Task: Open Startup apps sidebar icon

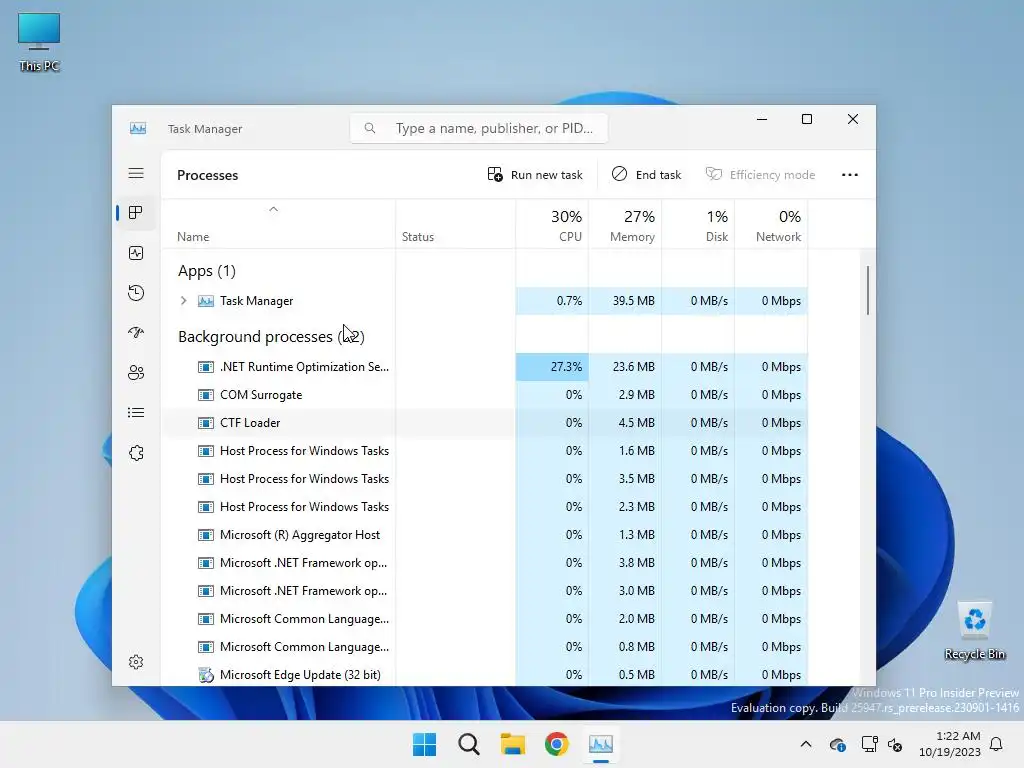Action: tap(136, 332)
